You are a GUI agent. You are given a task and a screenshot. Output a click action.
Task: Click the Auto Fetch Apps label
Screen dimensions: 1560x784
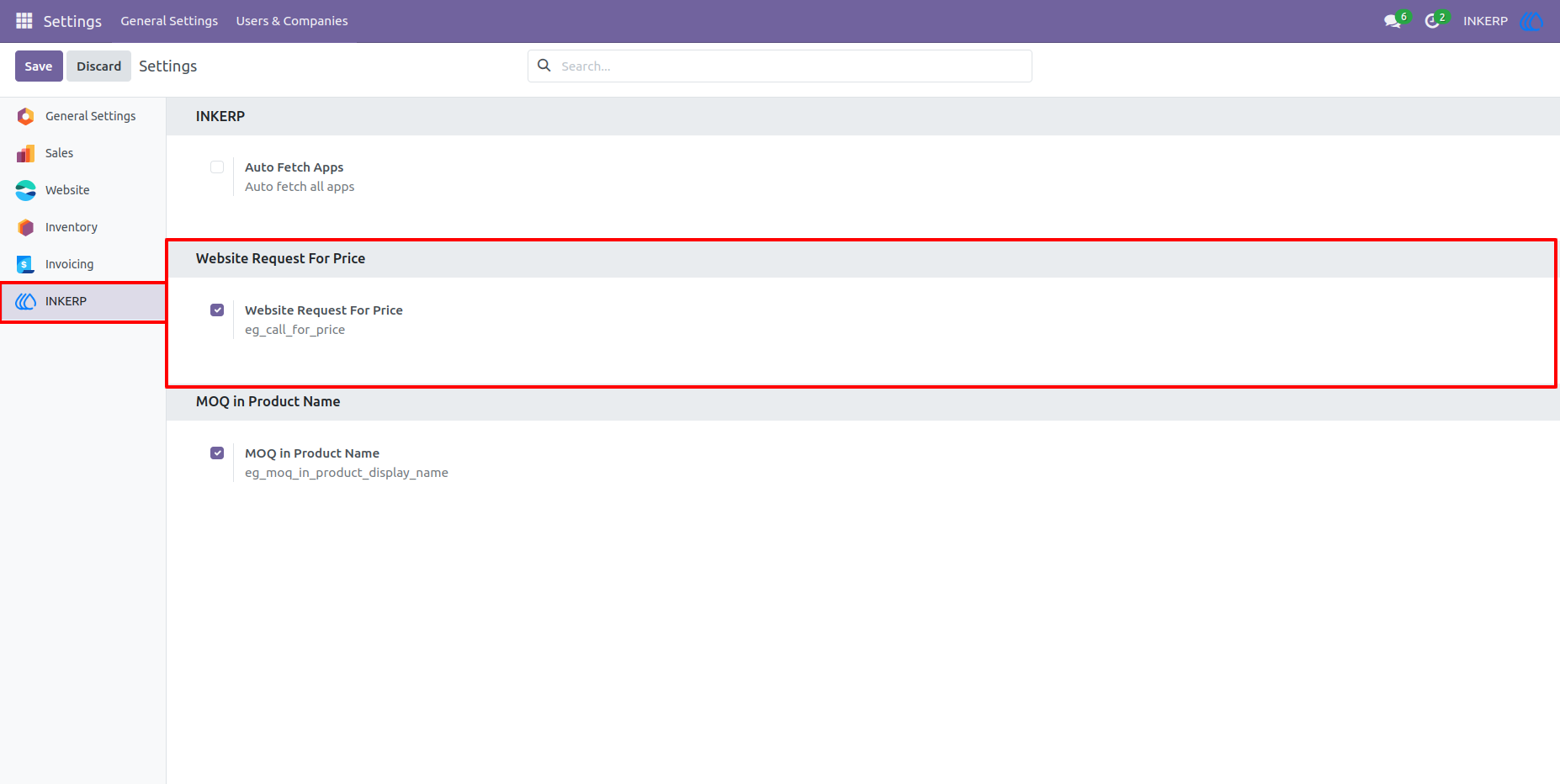[x=294, y=167]
